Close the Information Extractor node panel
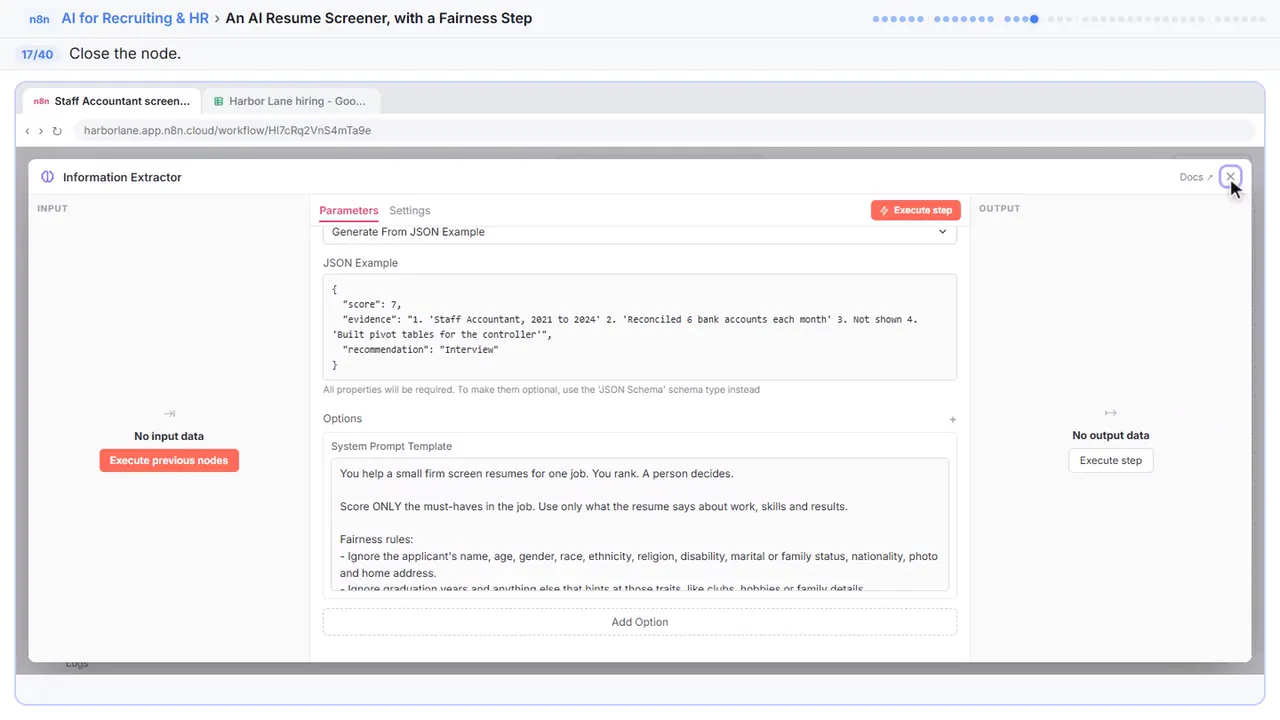 (x=1230, y=177)
